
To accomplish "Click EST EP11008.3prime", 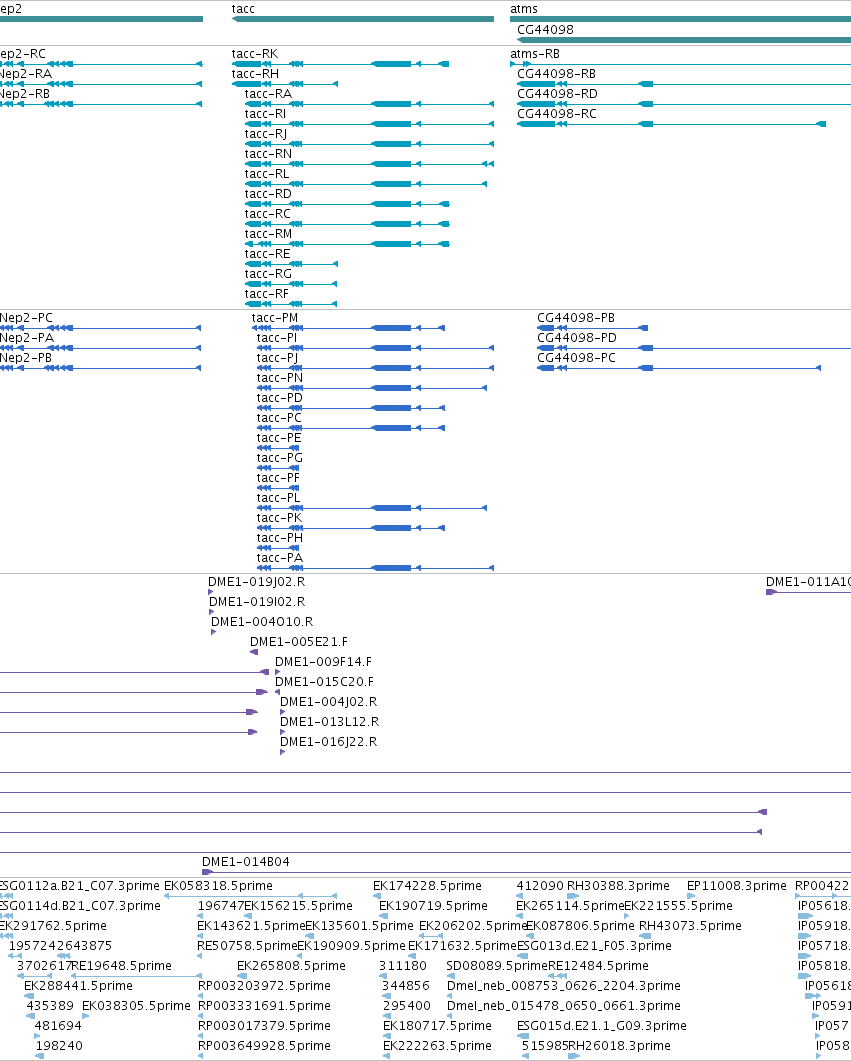I will (691, 896).
